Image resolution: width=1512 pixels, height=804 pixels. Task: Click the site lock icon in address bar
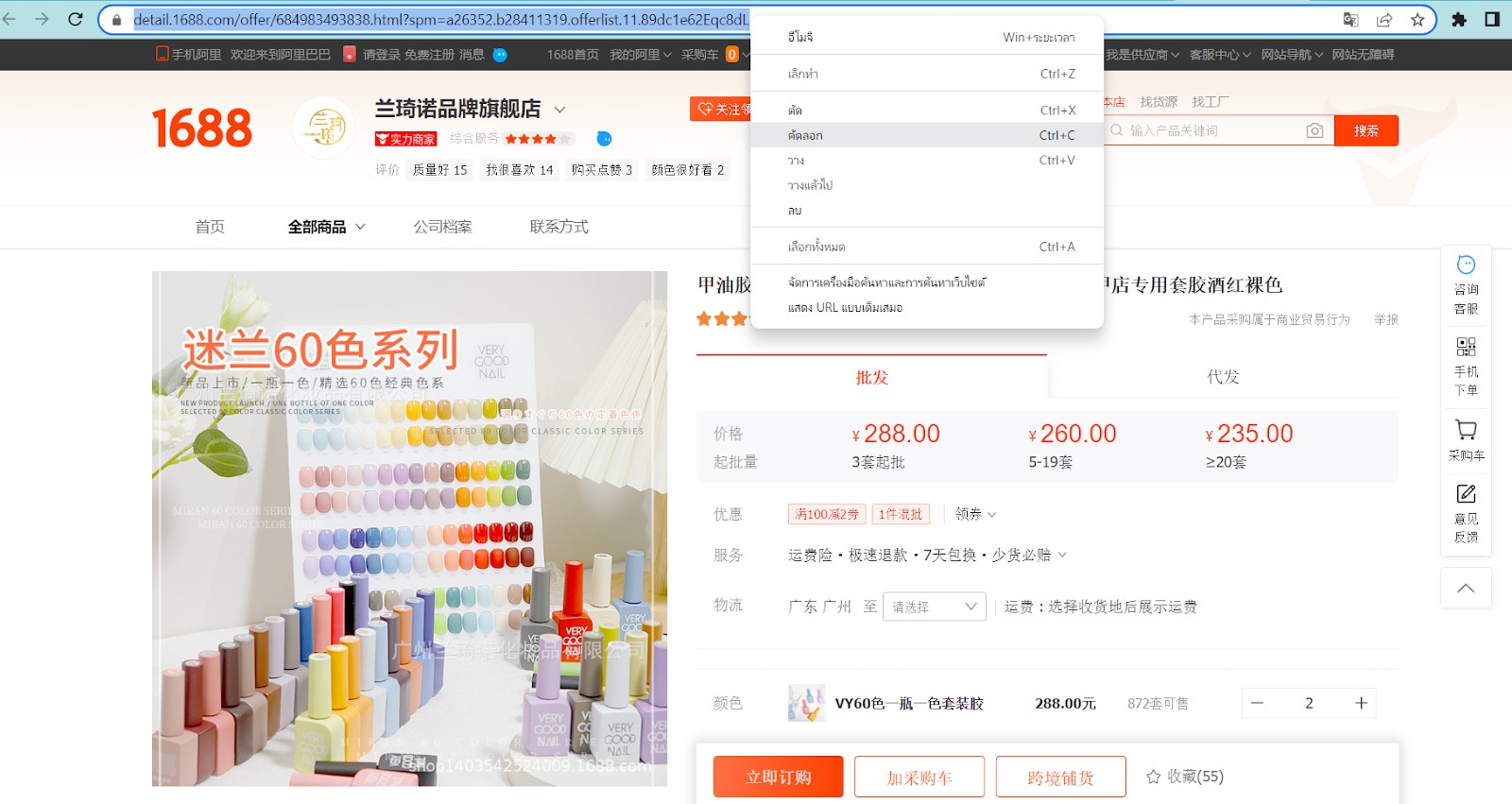tap(117, 19)
